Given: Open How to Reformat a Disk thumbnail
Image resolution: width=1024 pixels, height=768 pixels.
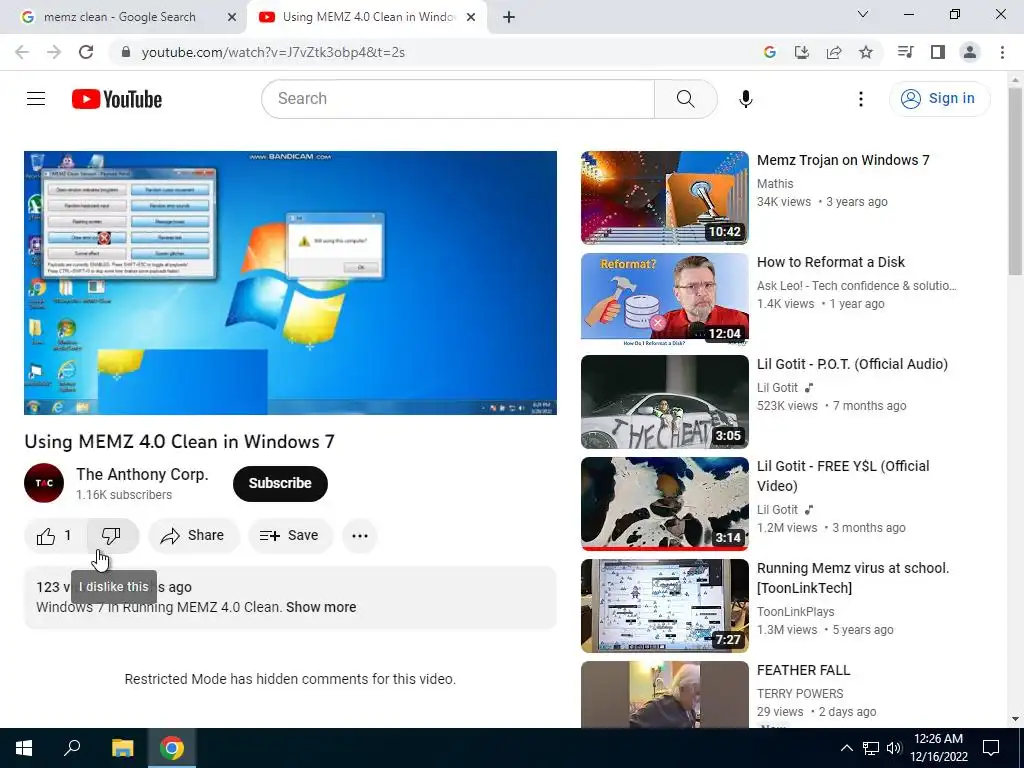Looking at the screenshot, I should tap(665, 300).
